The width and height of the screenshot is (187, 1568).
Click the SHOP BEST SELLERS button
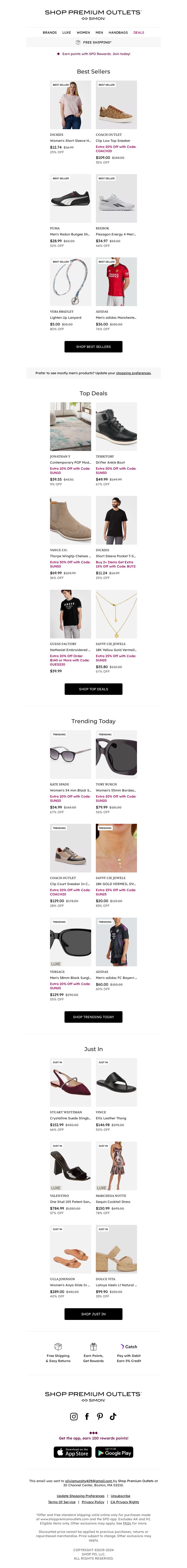coord(93,346)
